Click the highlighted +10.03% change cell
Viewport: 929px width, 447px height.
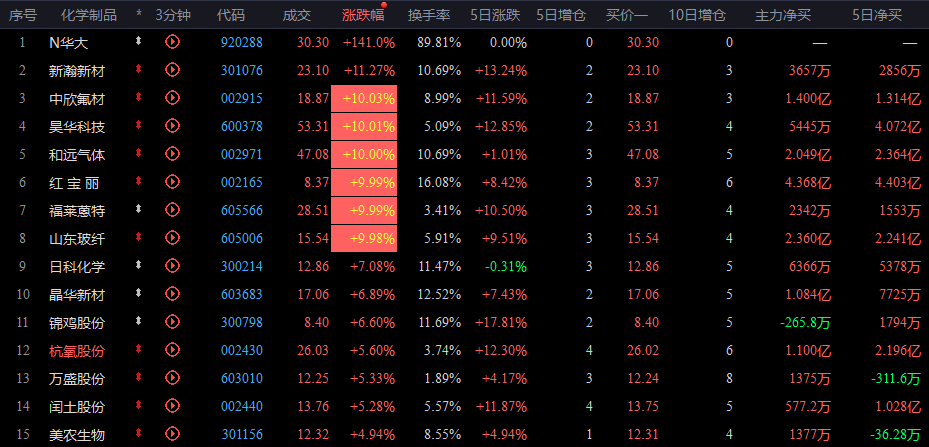pyautogui.click(x=364, y=98)
